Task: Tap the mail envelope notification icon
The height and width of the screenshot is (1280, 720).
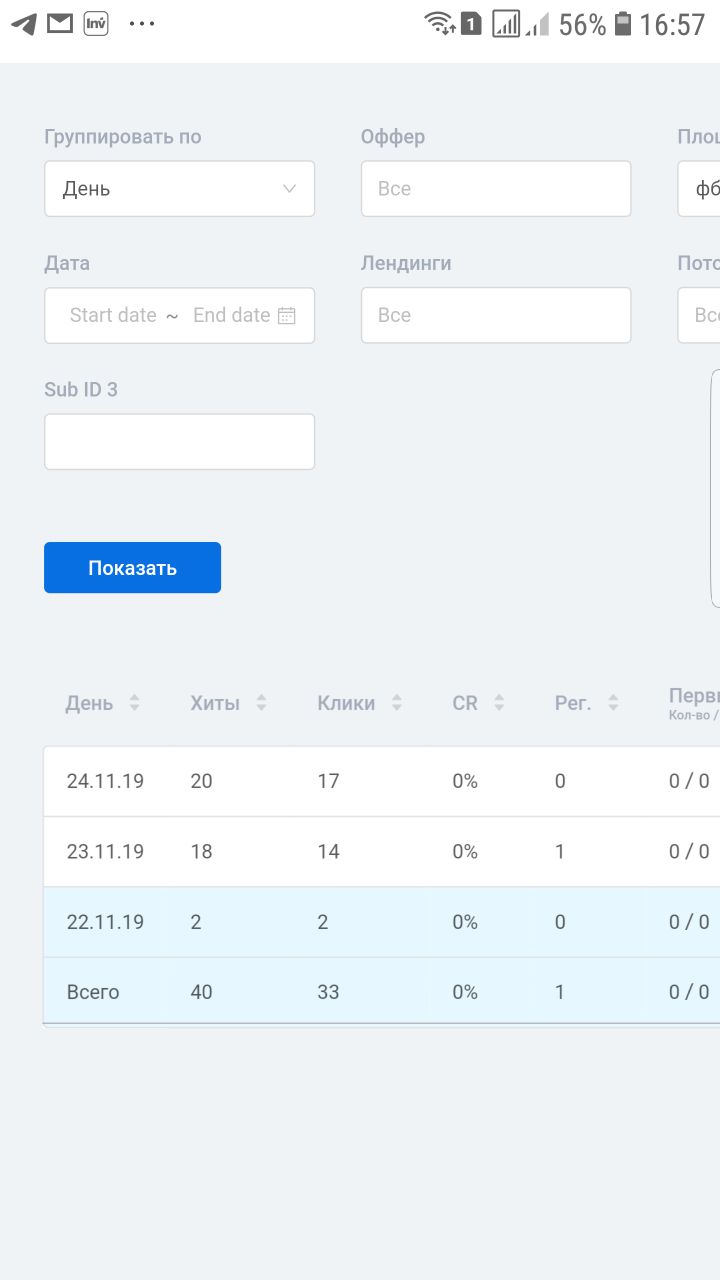Action: pyautogui.click(x=60, y=23)
